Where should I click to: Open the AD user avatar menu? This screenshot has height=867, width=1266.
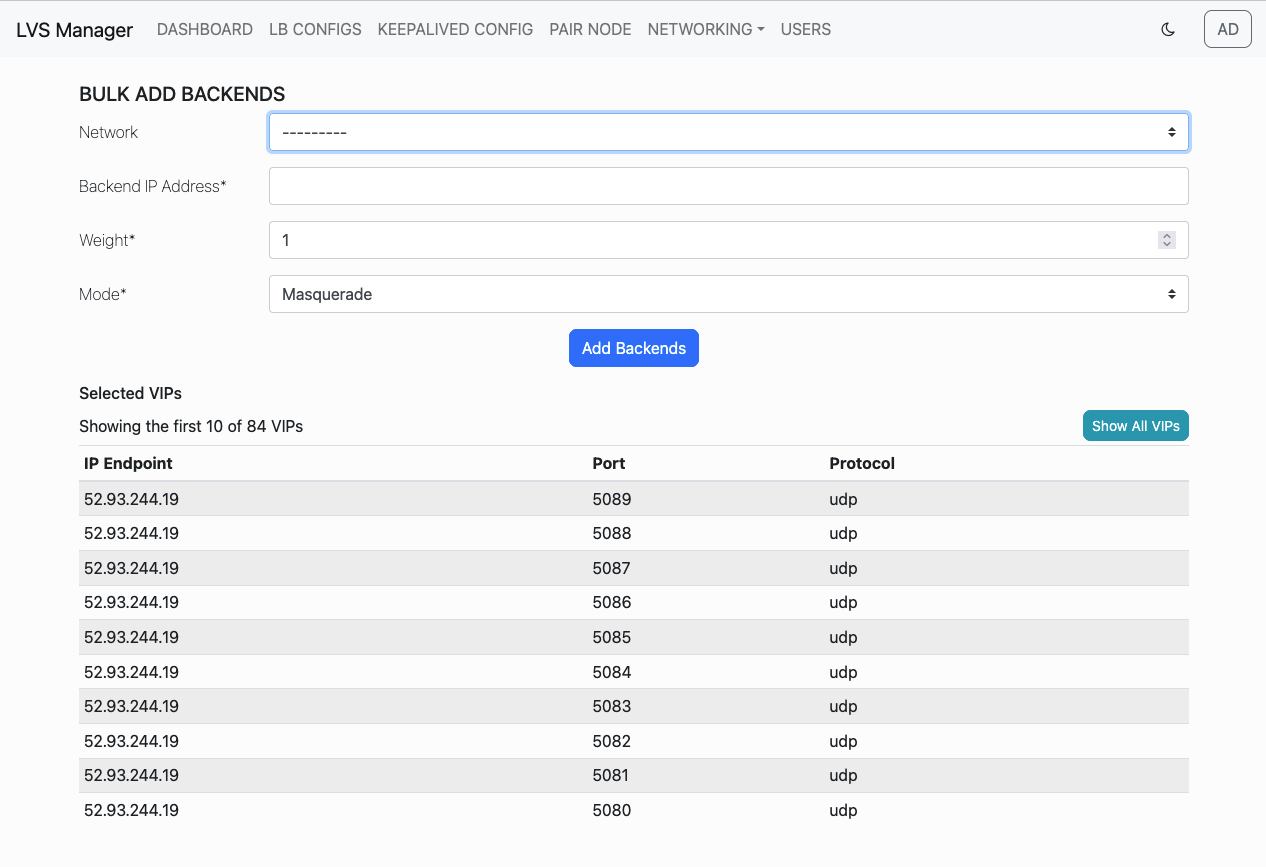1228,29
